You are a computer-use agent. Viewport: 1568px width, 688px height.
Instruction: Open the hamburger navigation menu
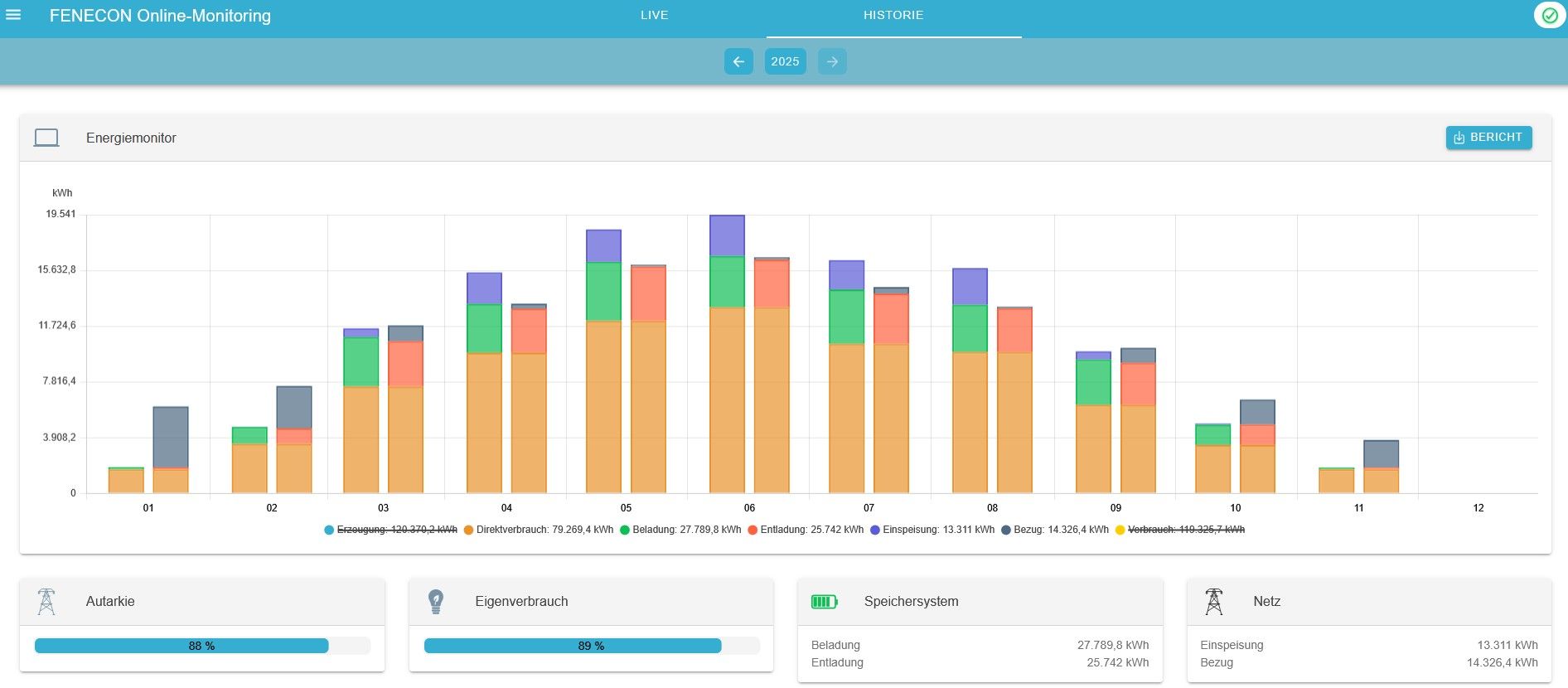pos(14,15)
